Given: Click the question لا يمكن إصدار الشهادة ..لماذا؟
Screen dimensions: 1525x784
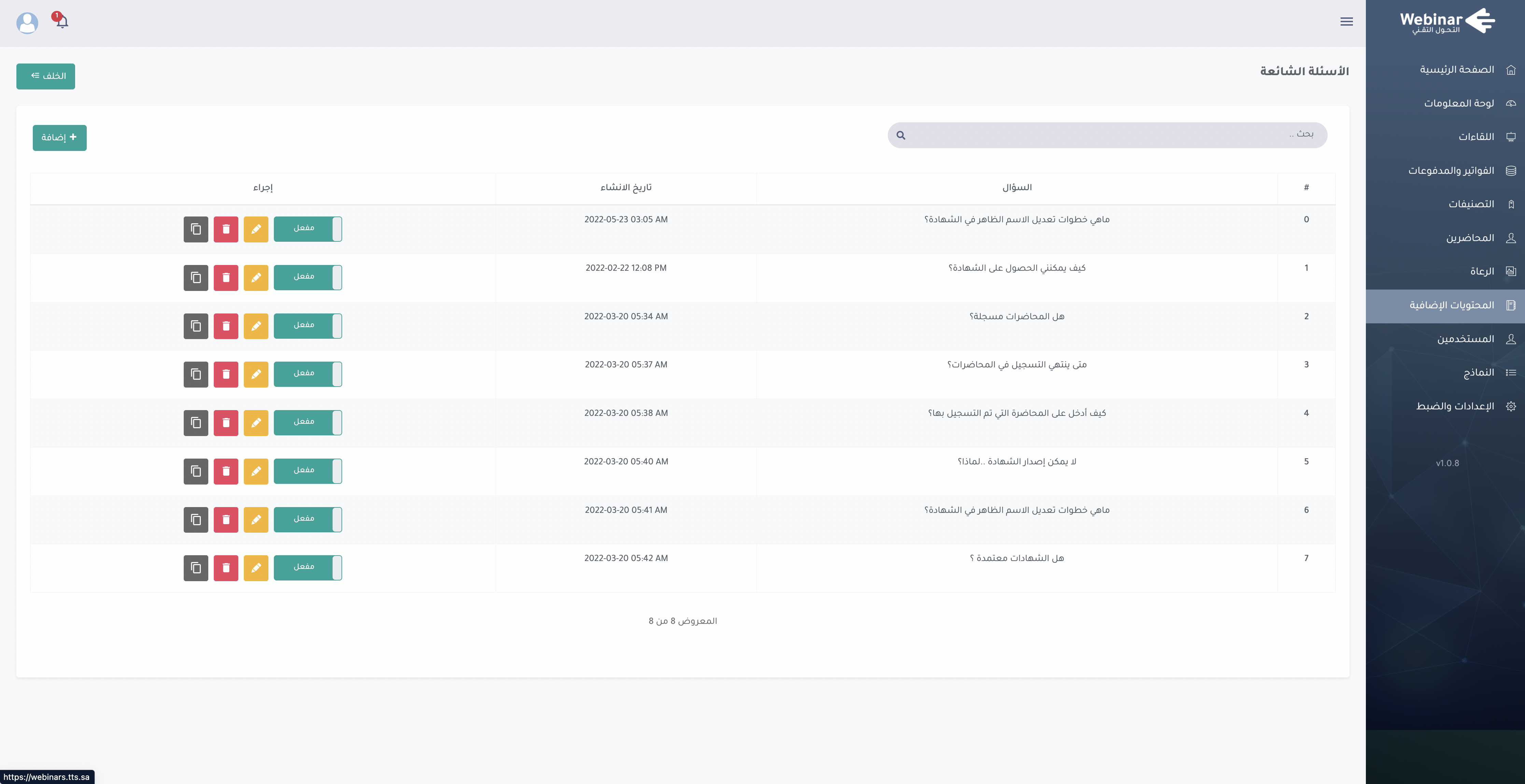Looking at the screenshot, I should click(x=1017, y=462).
